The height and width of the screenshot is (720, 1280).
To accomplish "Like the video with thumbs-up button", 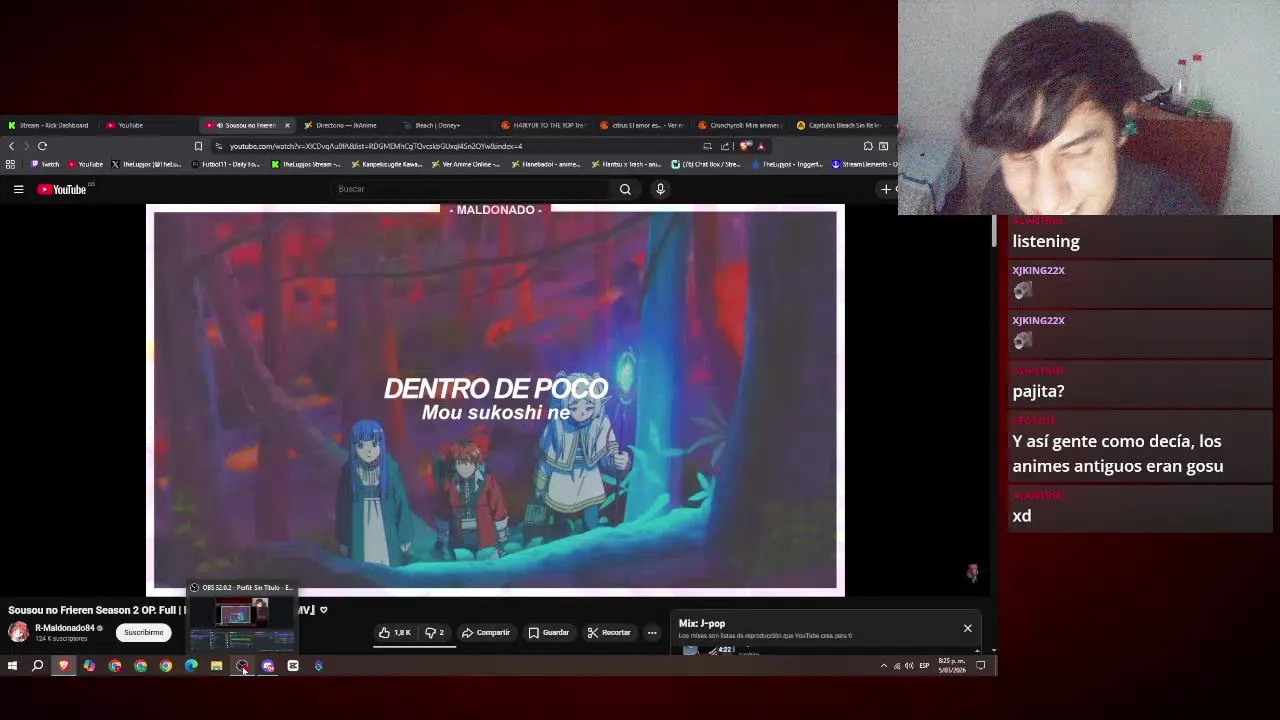I will (x=394, y=632).
